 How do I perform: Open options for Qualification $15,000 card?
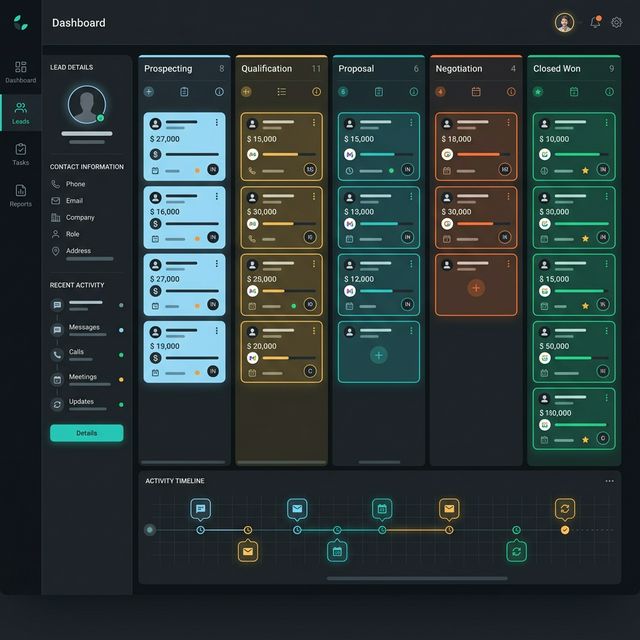tap(313, 122)
